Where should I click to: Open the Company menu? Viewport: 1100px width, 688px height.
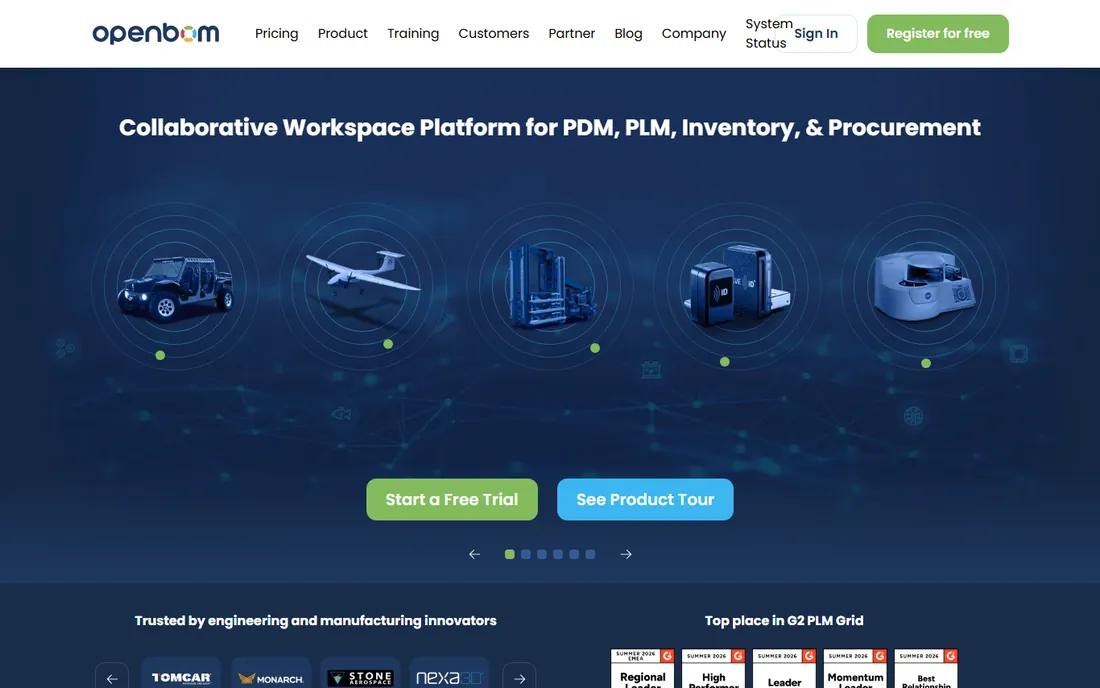pos(694,34)
